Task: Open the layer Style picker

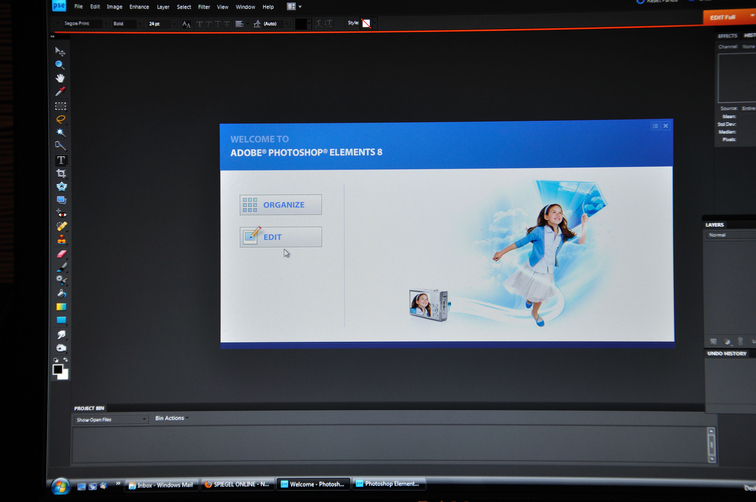Action: pyautogui.click(x=368, y=24)
